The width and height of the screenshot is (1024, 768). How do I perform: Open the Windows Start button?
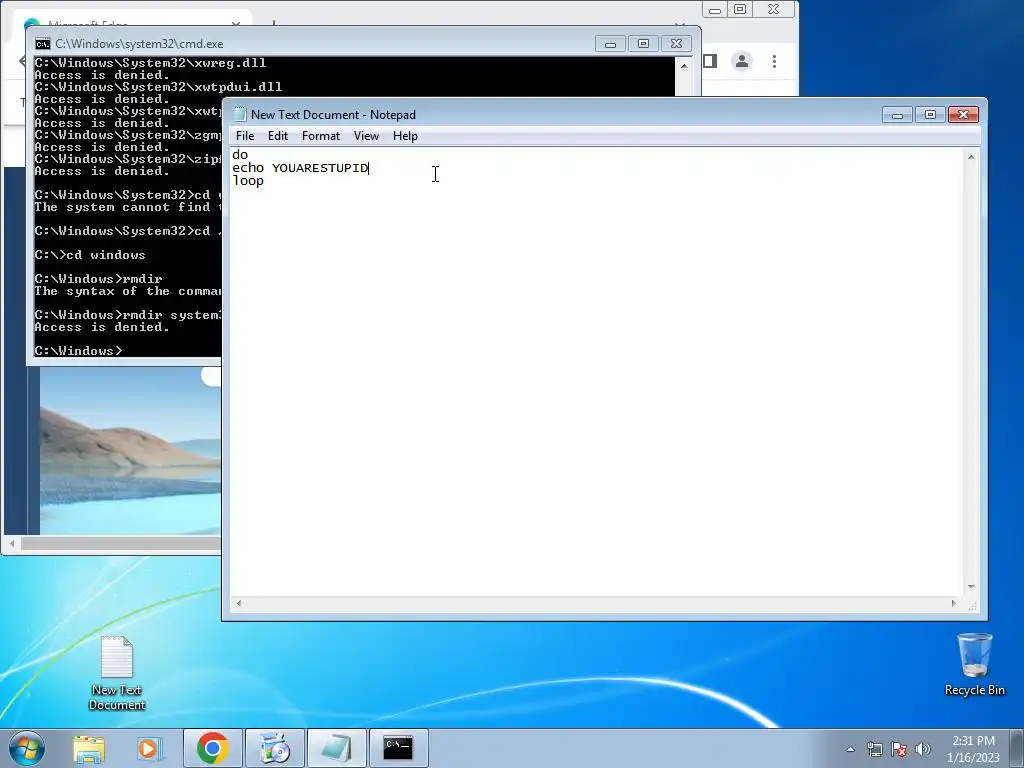tap(27, 748)
